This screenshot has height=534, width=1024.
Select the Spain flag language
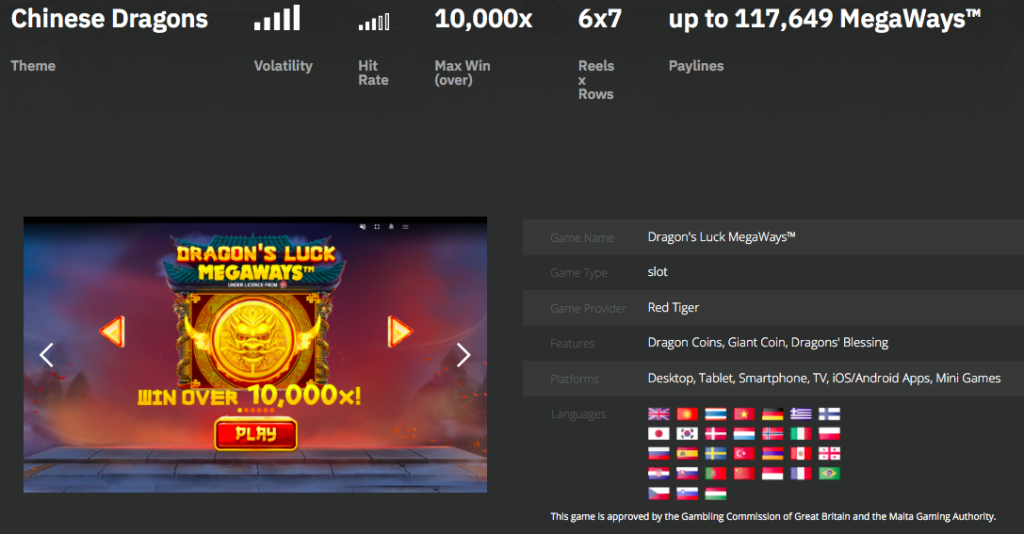(x=687, y=453)
